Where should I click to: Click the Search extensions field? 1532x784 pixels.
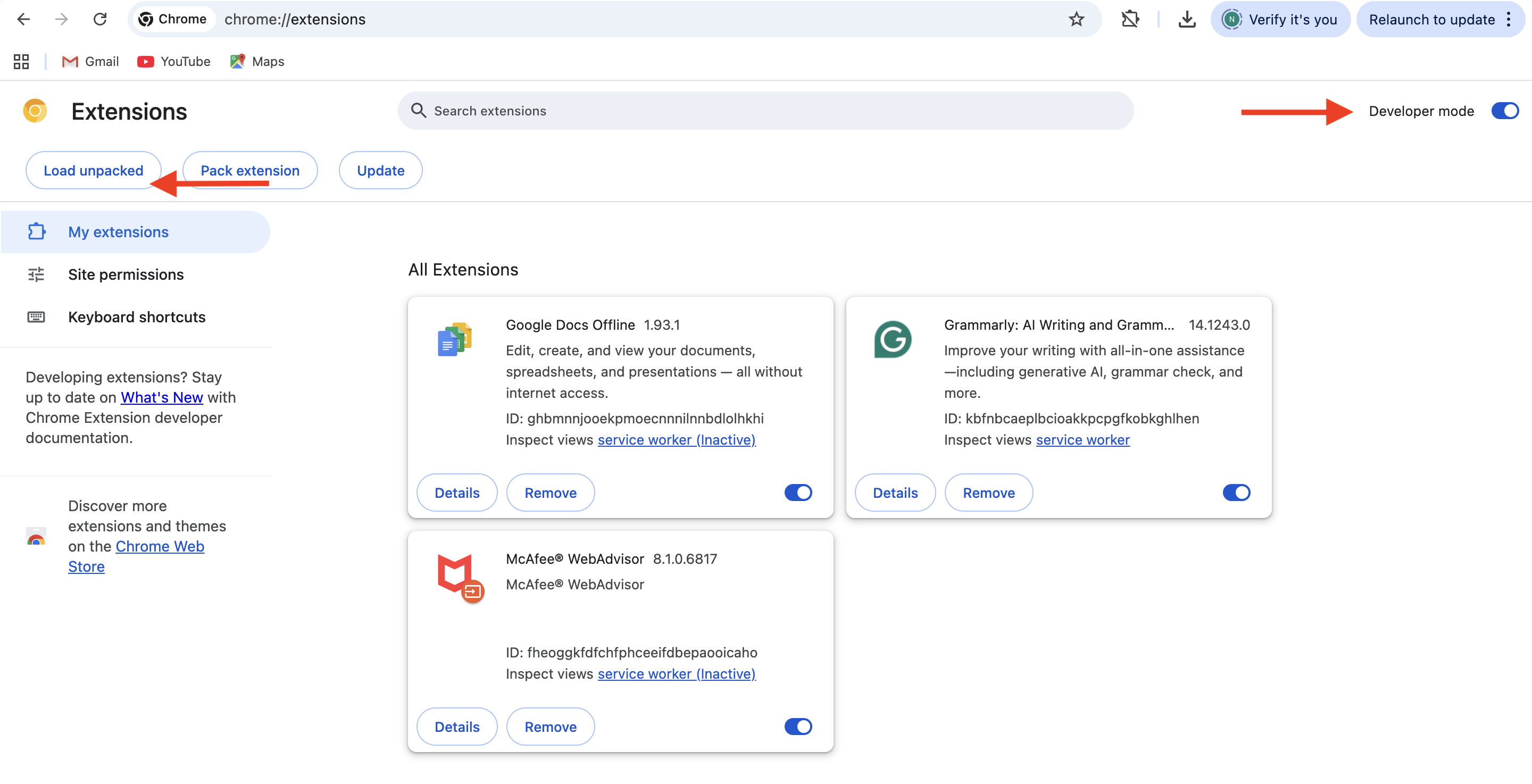tap(765, 111)
